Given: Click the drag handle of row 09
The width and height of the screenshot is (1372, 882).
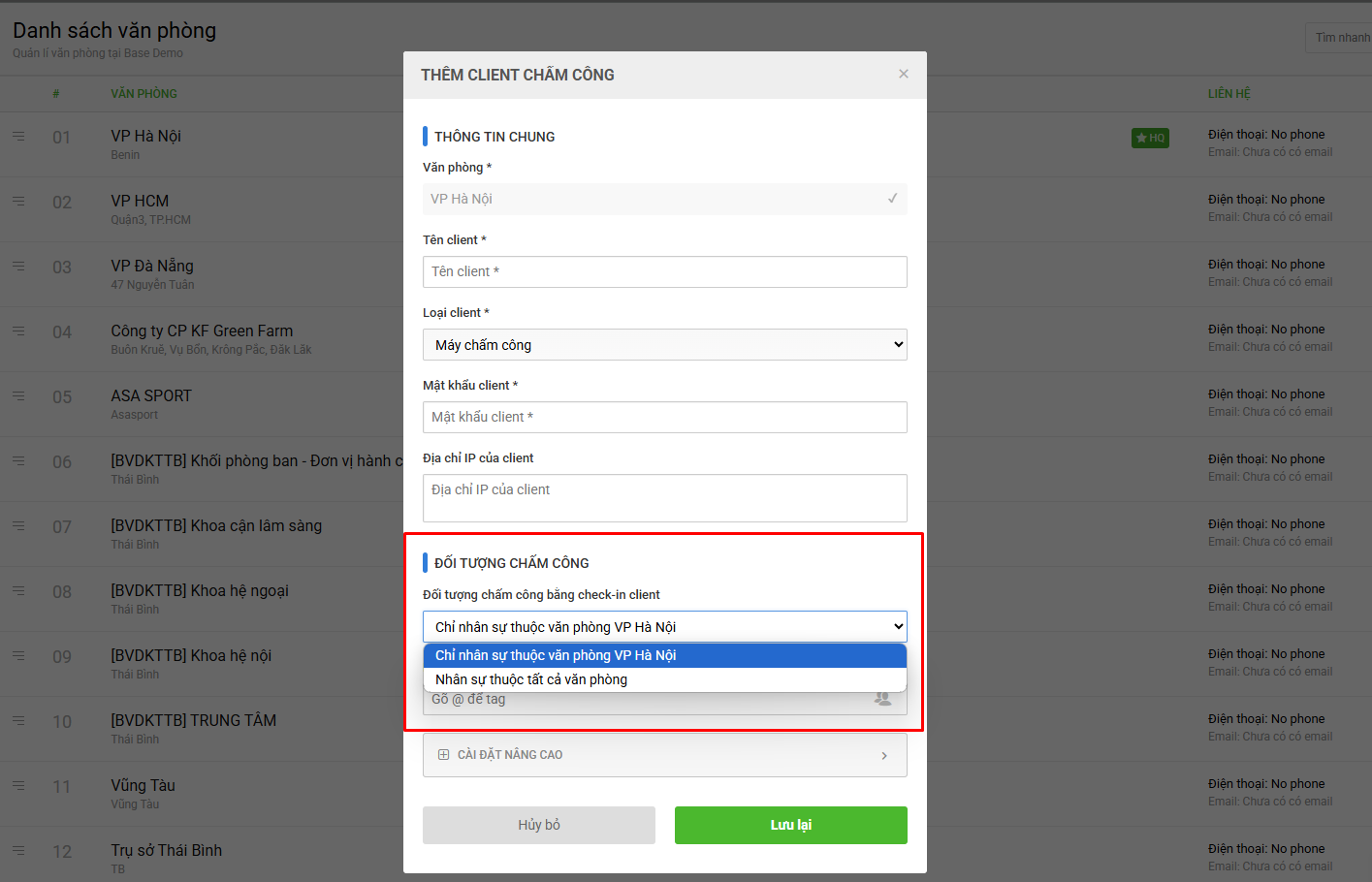Looking at the screenshot, I should coord(18,656).
